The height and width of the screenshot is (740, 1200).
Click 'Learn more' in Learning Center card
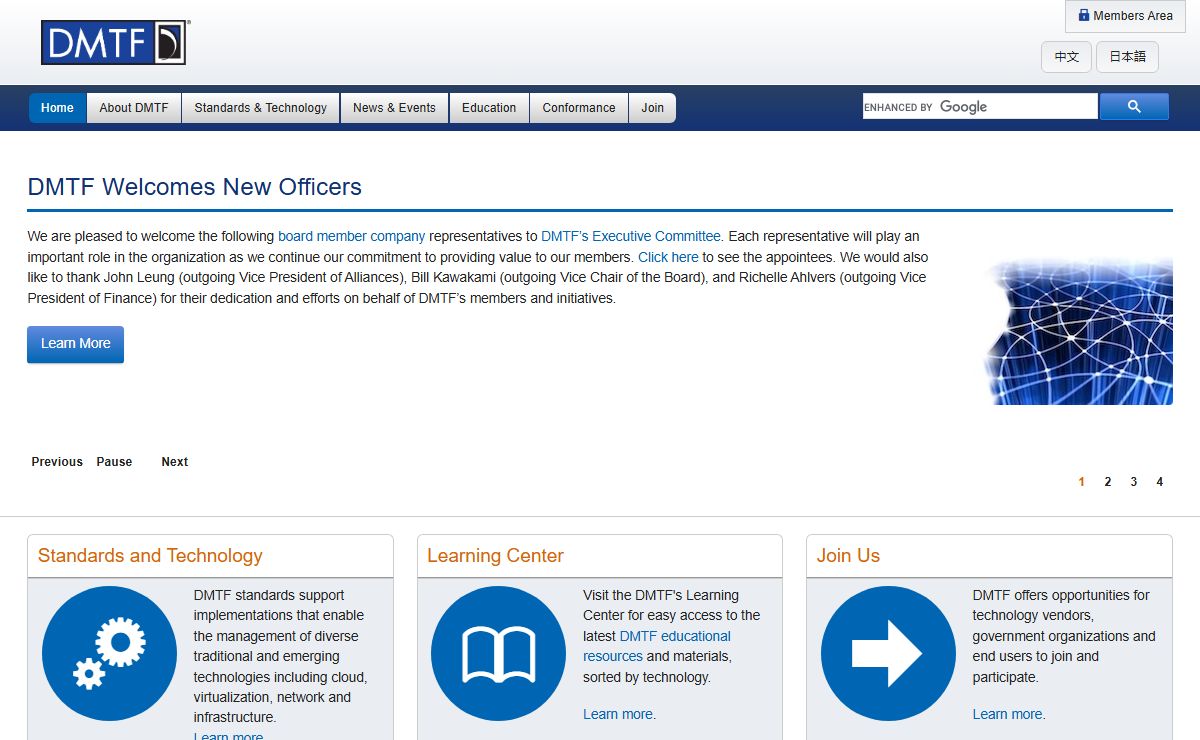coord(619,714)
